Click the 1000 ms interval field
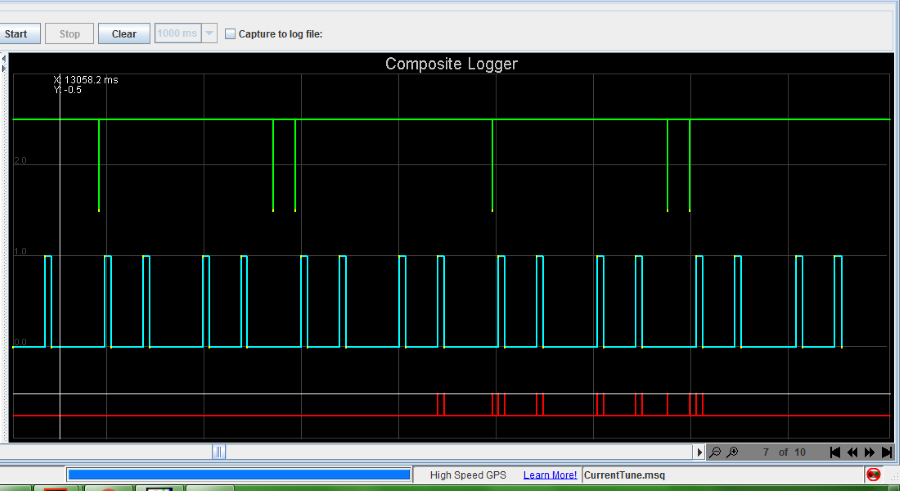Screen dimensions: 900x491 point(178,33)
